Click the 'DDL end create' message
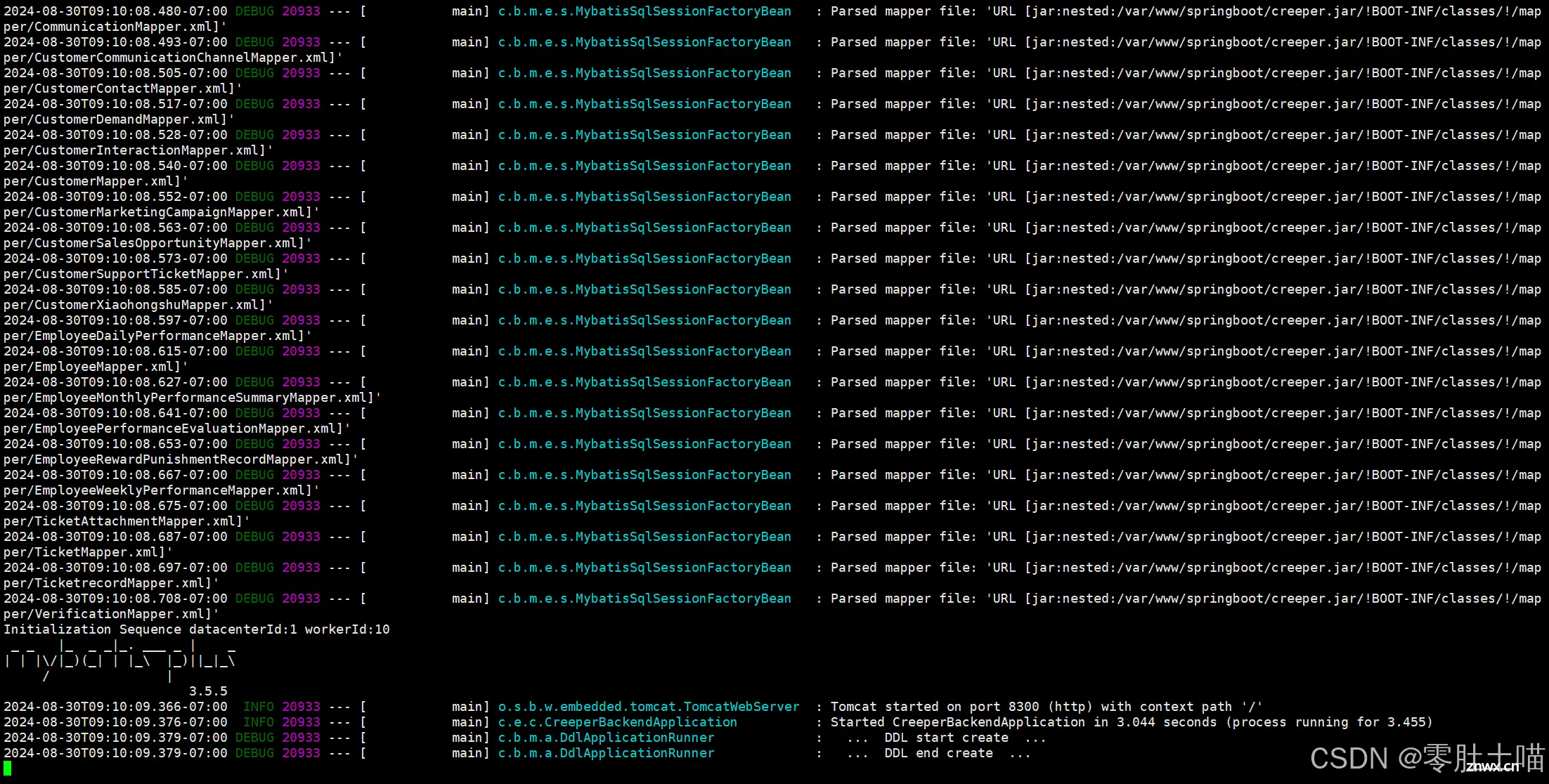Screen dimensions: 1549x784 (939, 753)
